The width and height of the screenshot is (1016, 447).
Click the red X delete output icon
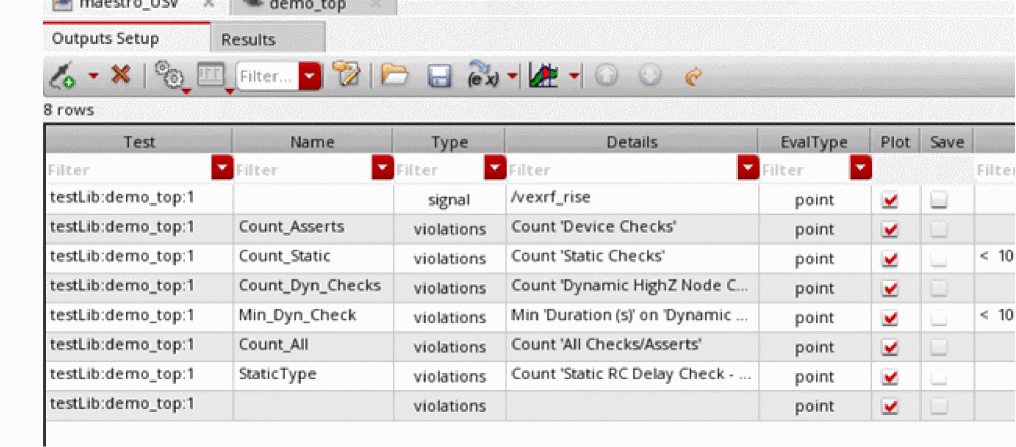(x=120, y=76)
